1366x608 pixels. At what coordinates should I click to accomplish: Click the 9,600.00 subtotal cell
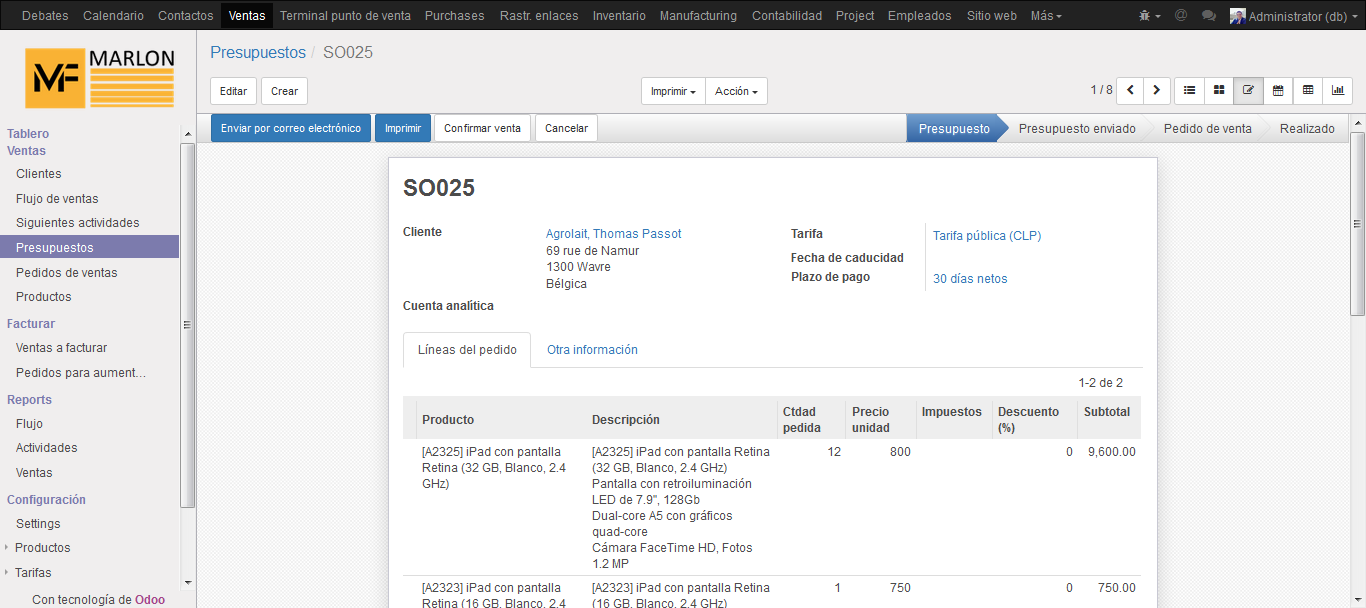coord(1111,452)
